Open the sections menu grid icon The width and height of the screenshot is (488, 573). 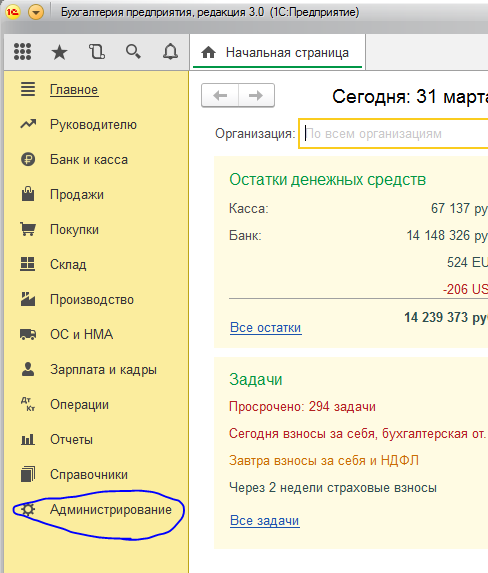tap(23, 52)
